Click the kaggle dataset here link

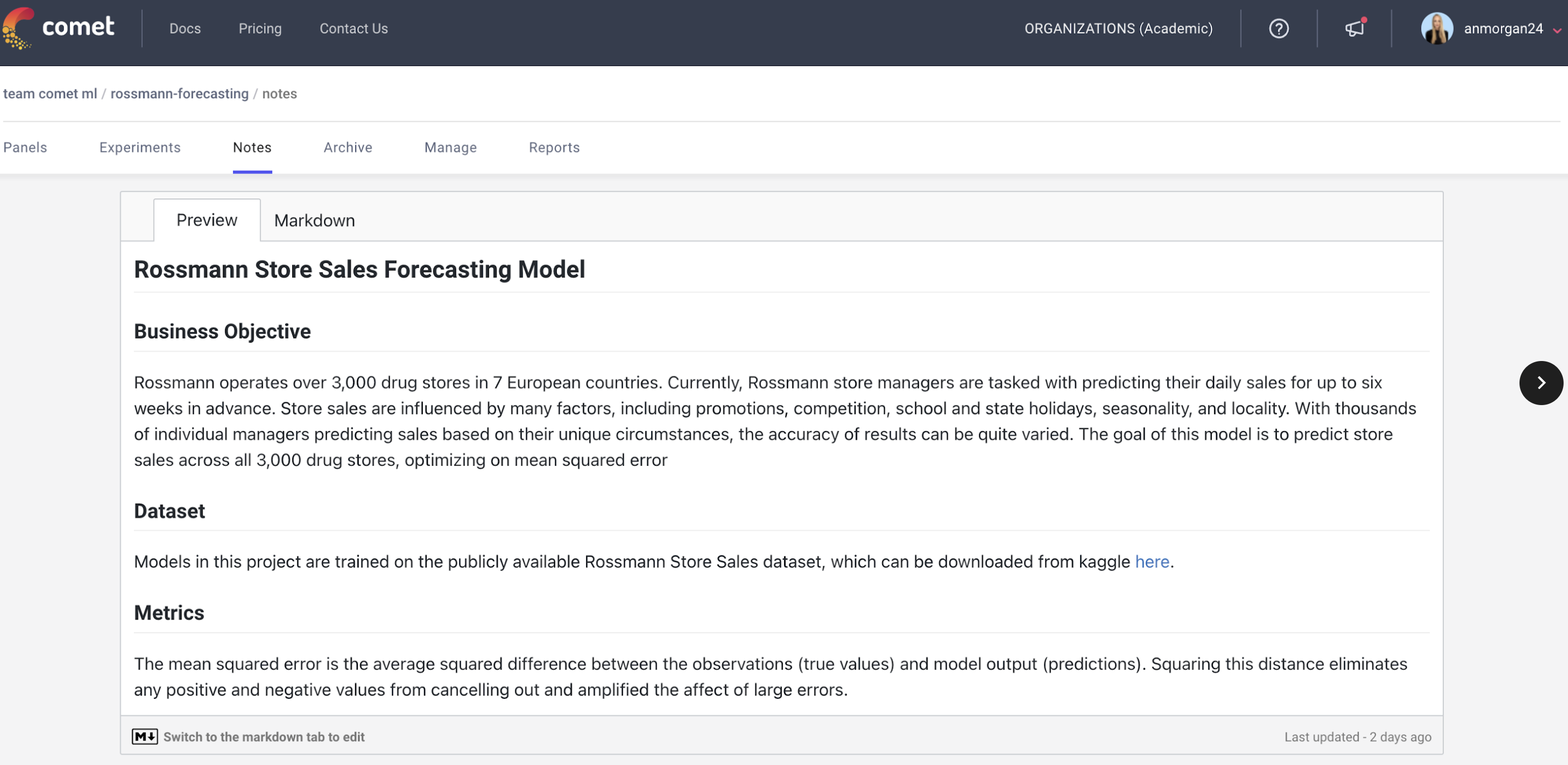pyautogui.click(x=1152, y=561)
